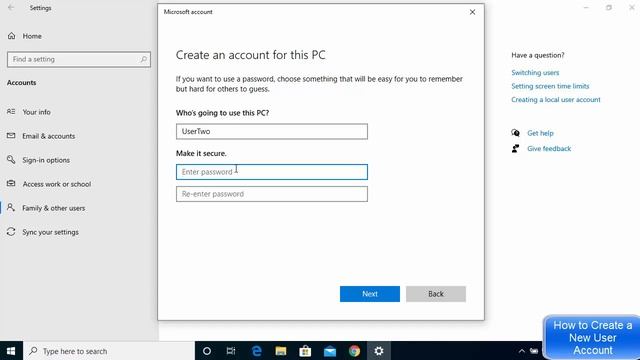The height and width of the screenshot is (360, 640).
Task: Click the Your info icon
Action: pos(11,111)
